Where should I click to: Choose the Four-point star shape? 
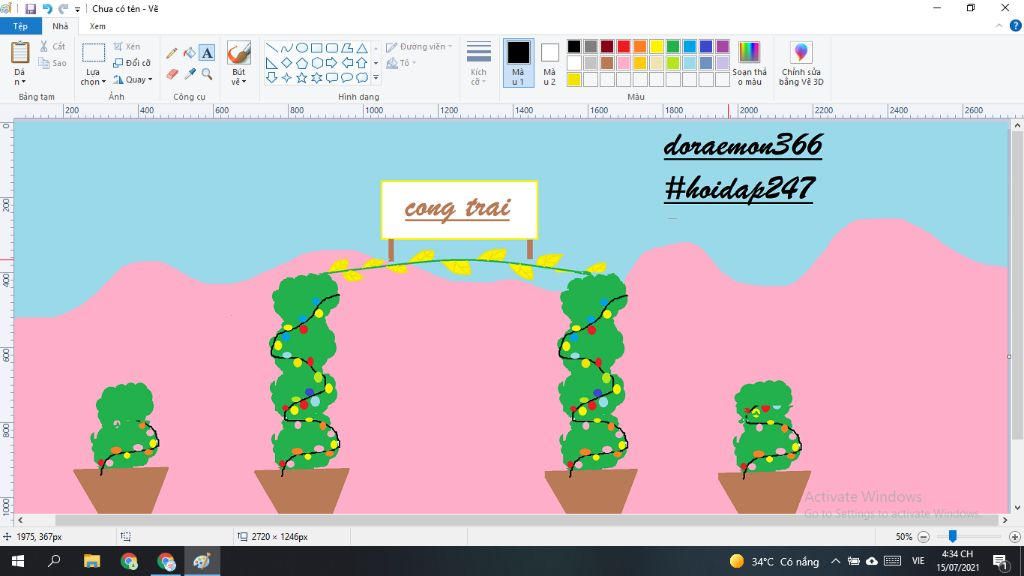click(287, 78)
